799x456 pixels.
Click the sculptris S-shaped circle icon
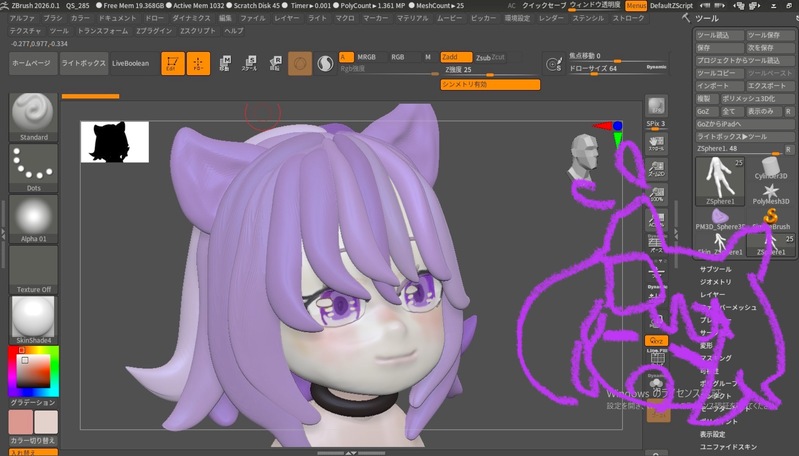pyautogui.click(x=325, y=64)
